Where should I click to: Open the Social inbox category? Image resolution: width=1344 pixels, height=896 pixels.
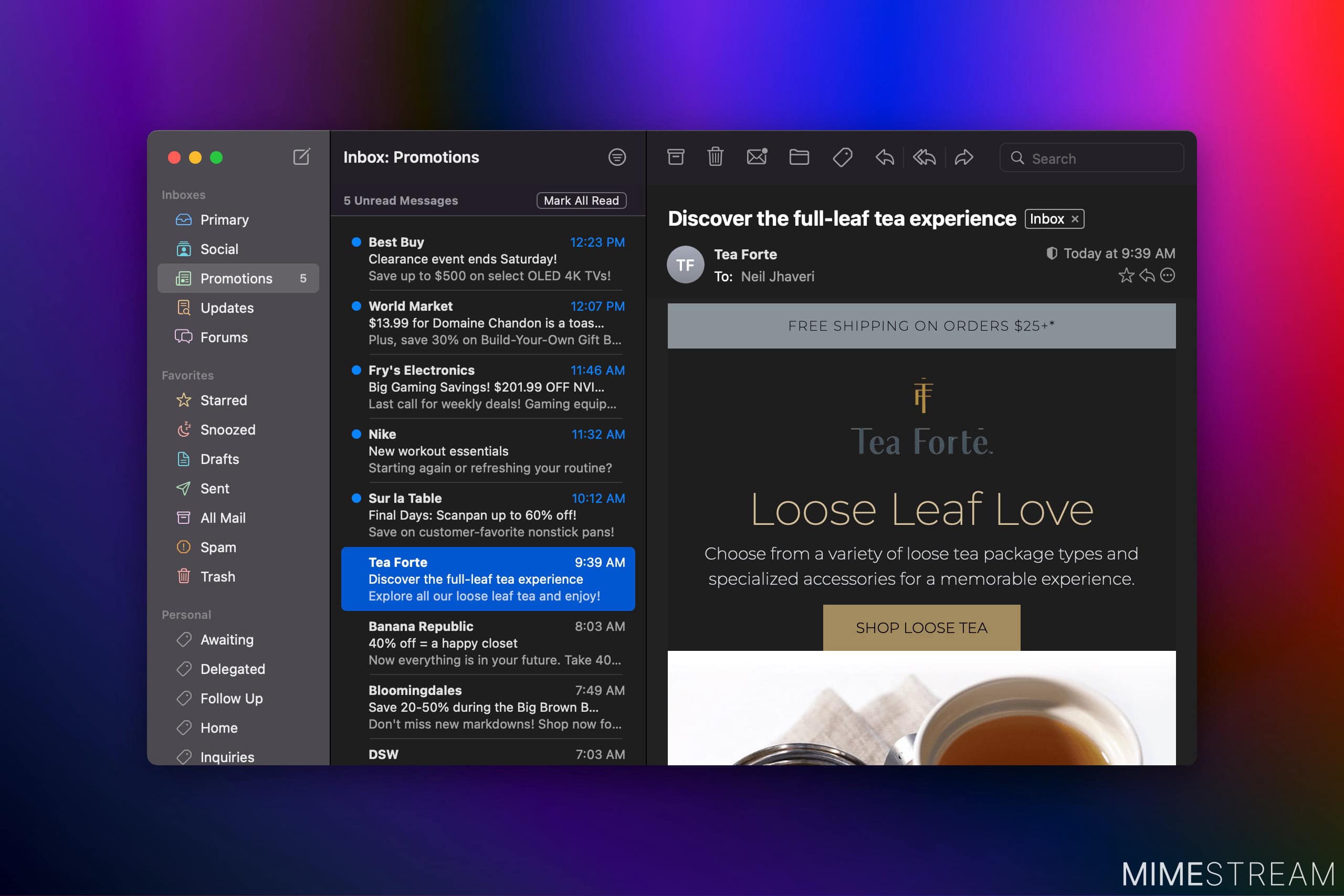[219, 249]
